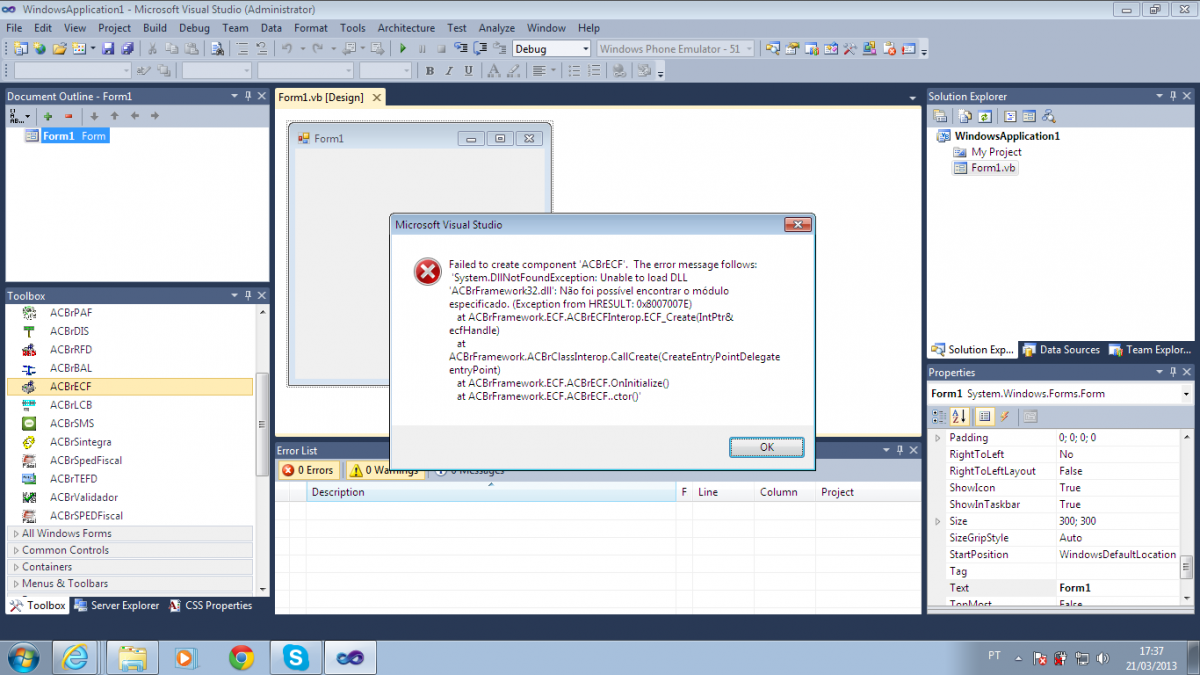Switch to the Server Explorer tab
The width and height of the screenshot is (1200, 675).
116,605
